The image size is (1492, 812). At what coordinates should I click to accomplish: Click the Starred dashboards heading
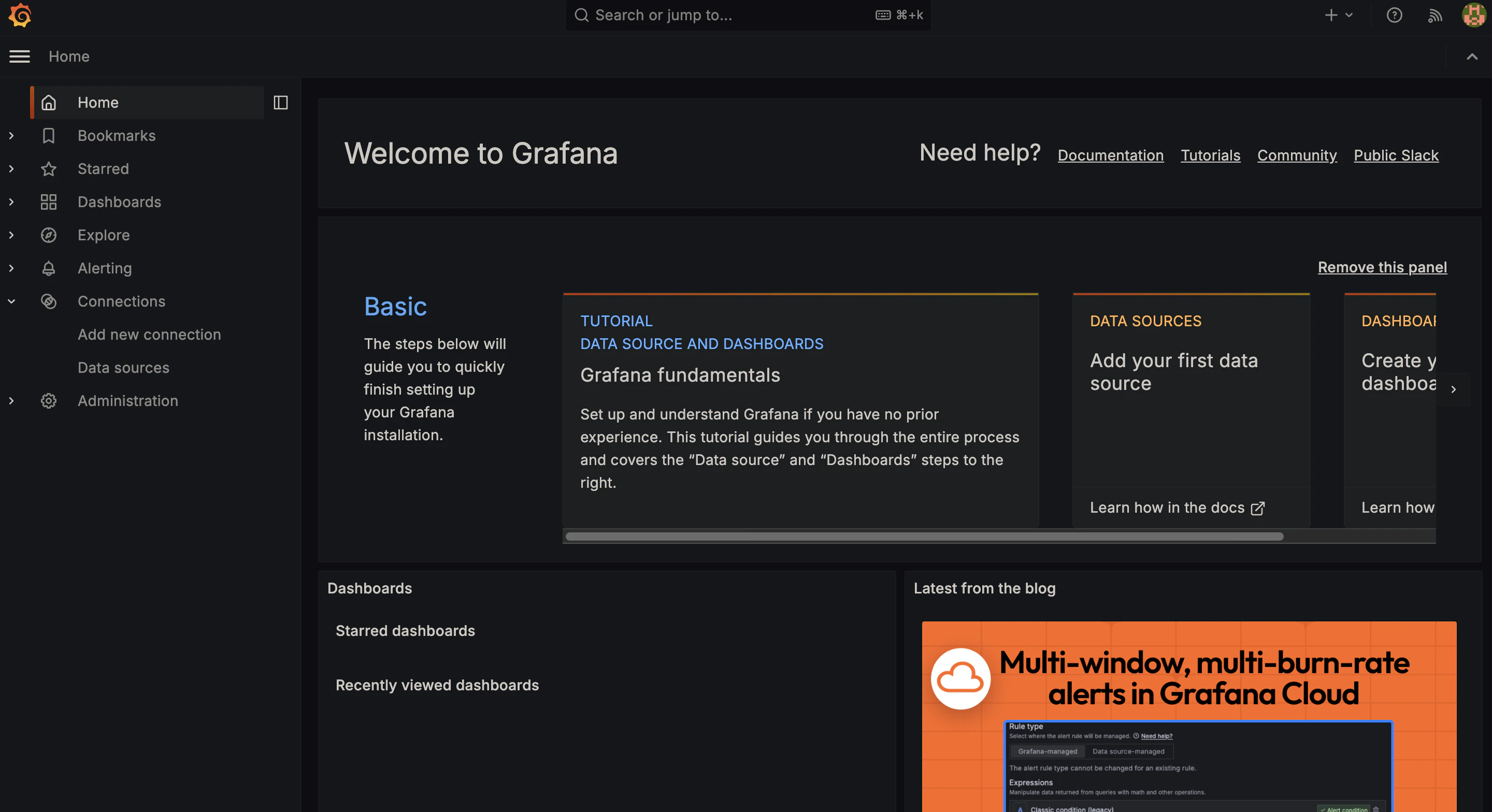[405, 631]
